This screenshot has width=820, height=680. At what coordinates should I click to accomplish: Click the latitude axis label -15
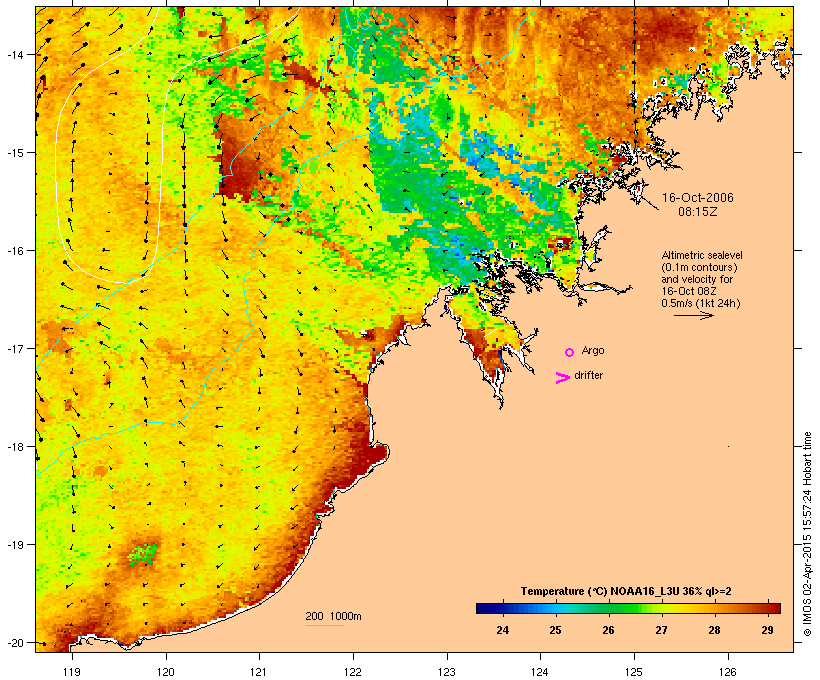pos(15,153)
